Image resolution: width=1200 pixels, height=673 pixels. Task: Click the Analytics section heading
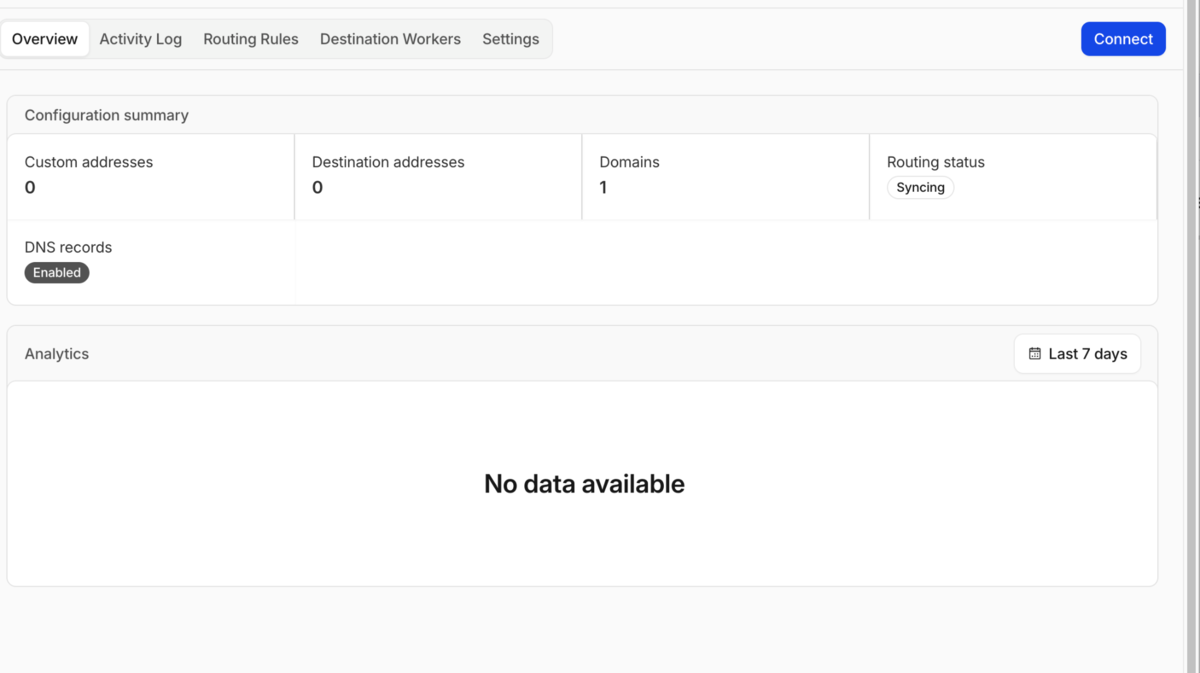click(57, 354)
